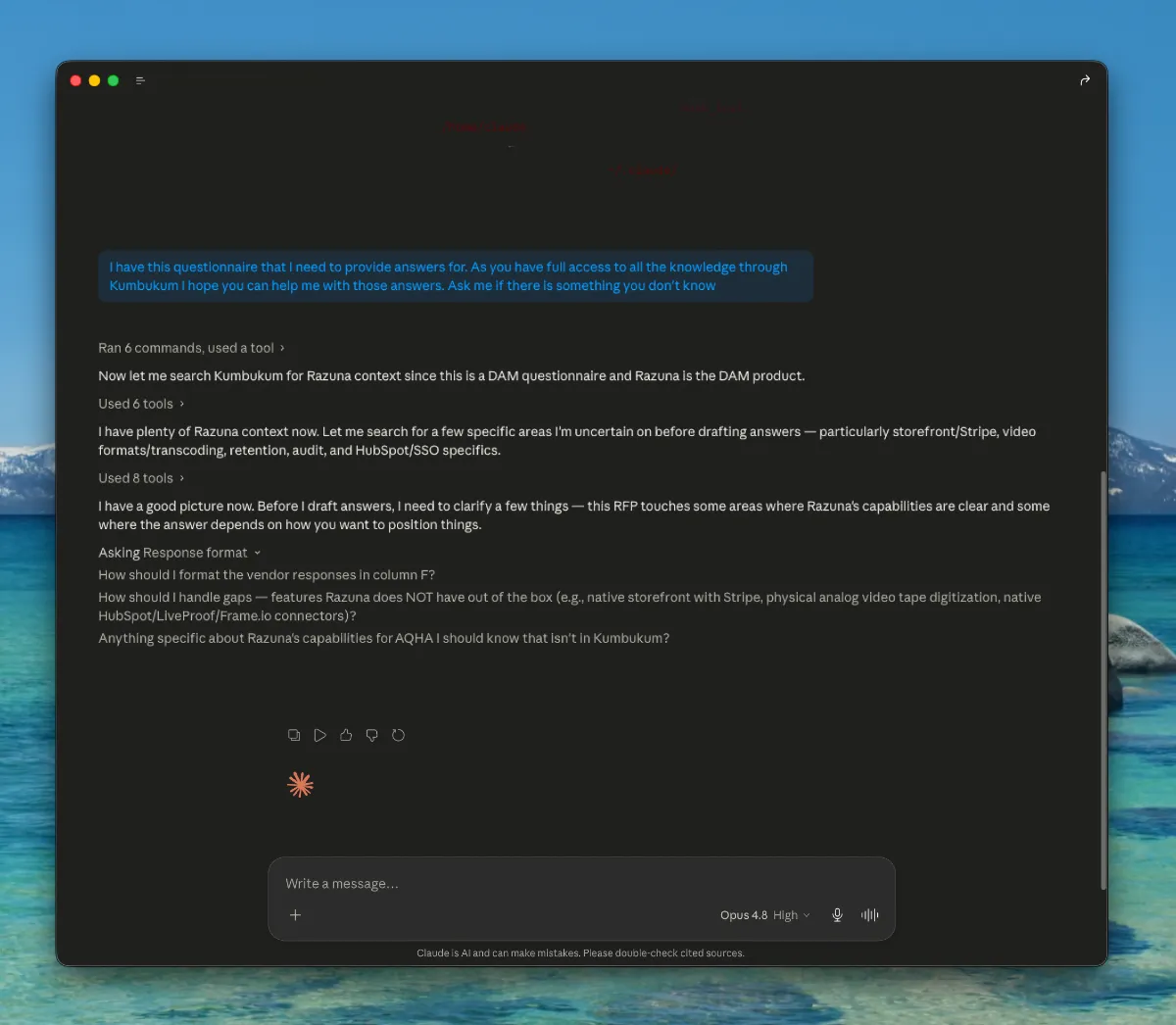Expand the 'Used 6 tools' section
1176x1025 pixels.
(x=141, y=404)
